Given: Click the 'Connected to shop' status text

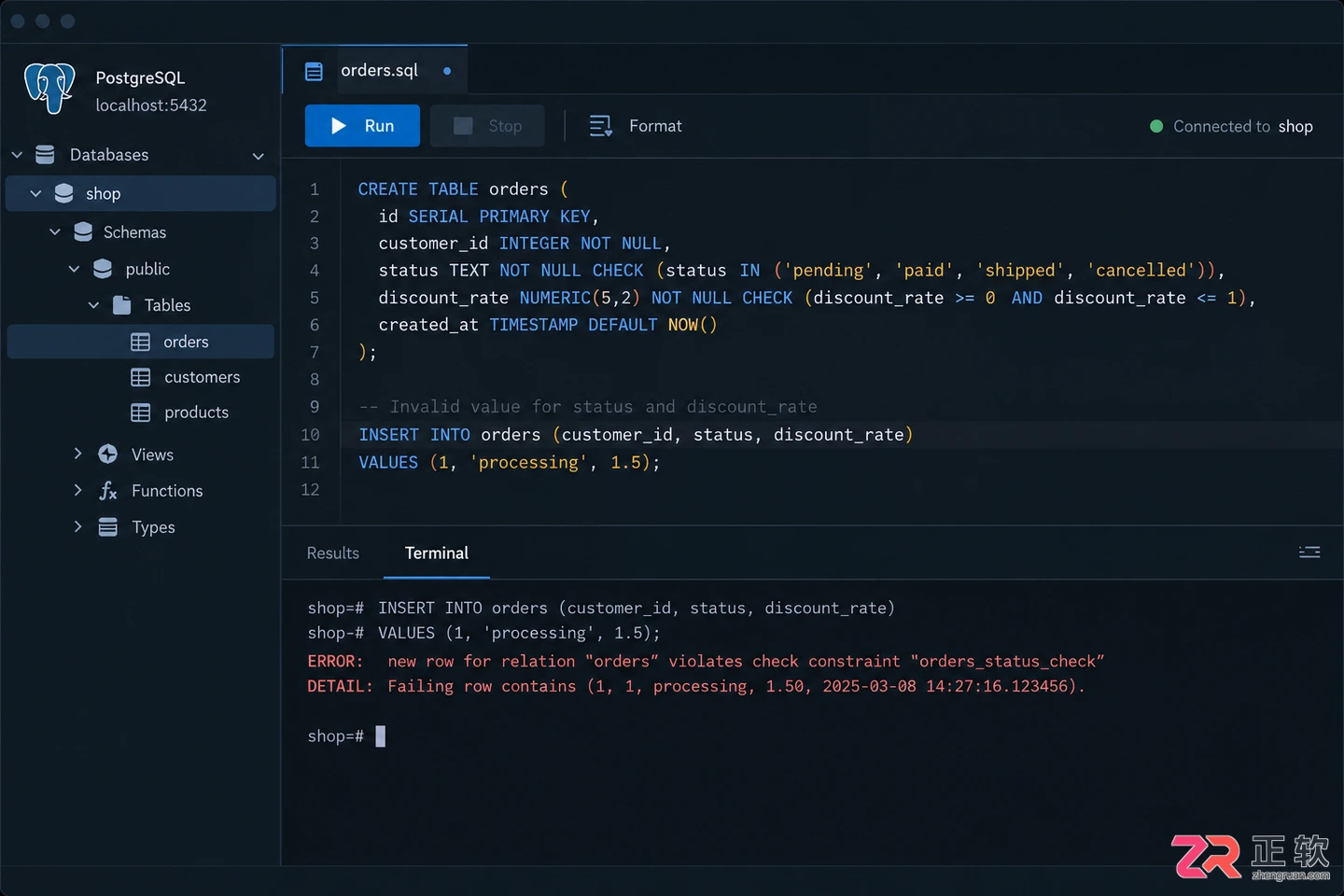Looking at the screenshot, I should pos(1242,126).
